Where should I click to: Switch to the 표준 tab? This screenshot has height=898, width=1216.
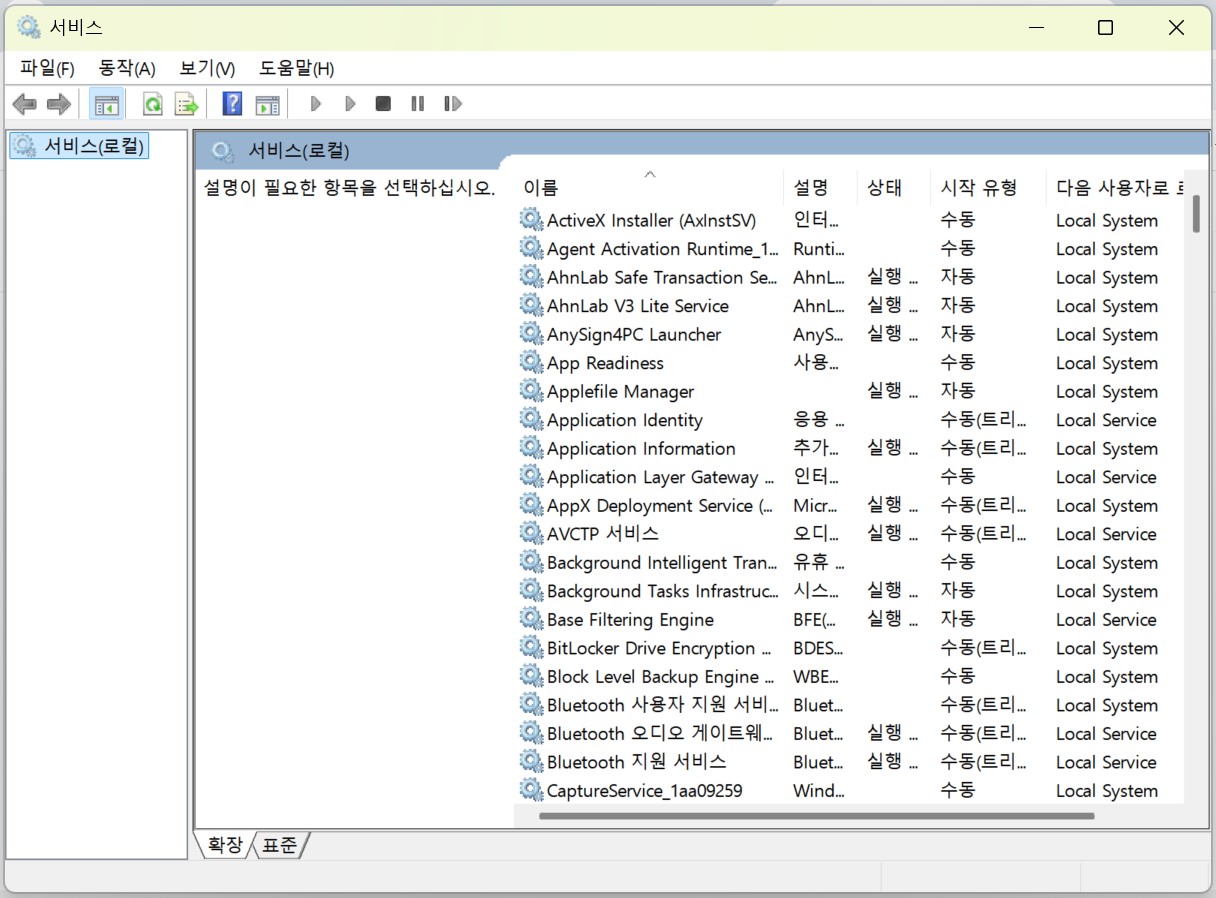click(x=280, y=845)
